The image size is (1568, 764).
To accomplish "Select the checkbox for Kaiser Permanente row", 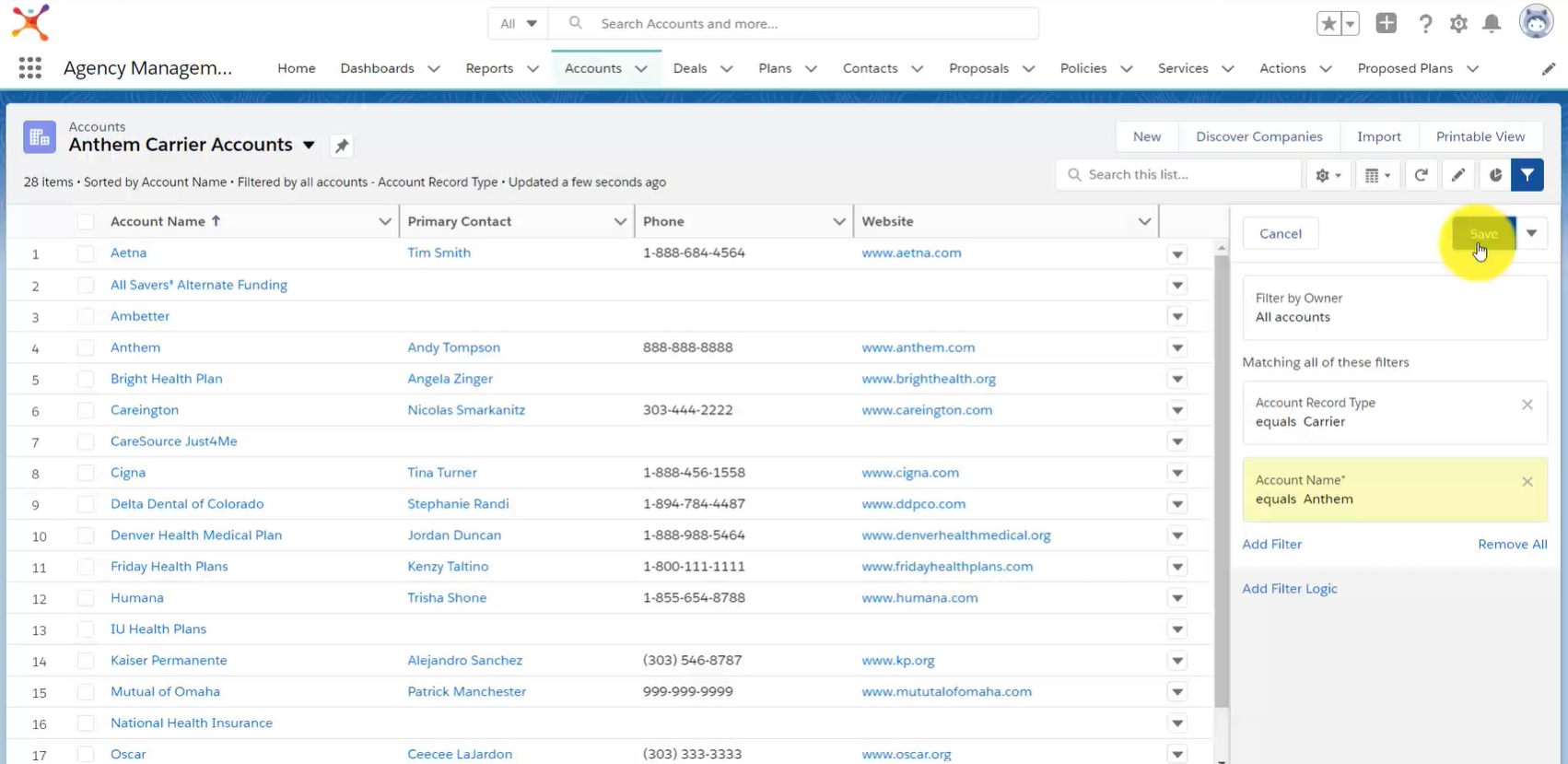I will 86,661.
